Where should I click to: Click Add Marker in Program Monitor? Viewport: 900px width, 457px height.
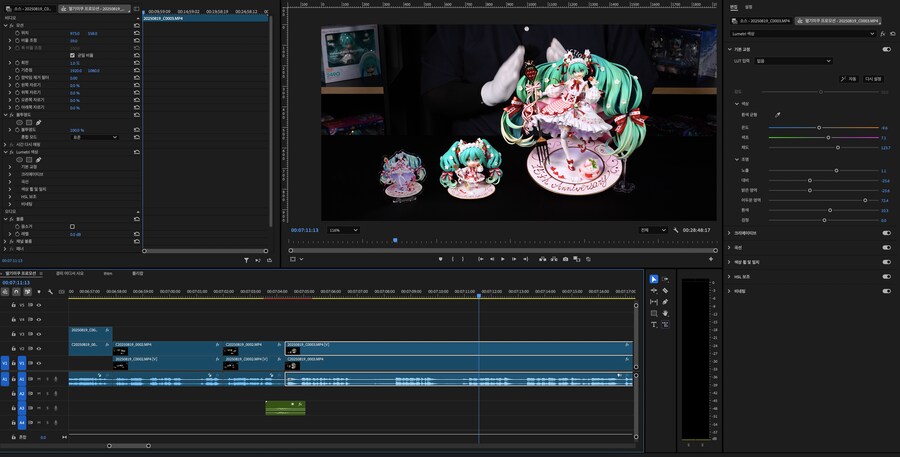point(441,259)
